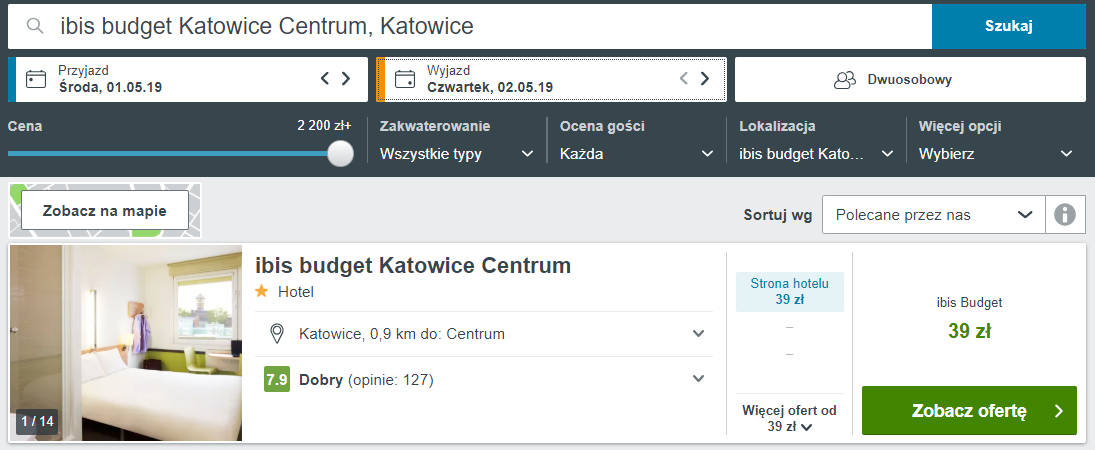Click the sorting info icon
1095x450 pixels.
coord(1064,215)
